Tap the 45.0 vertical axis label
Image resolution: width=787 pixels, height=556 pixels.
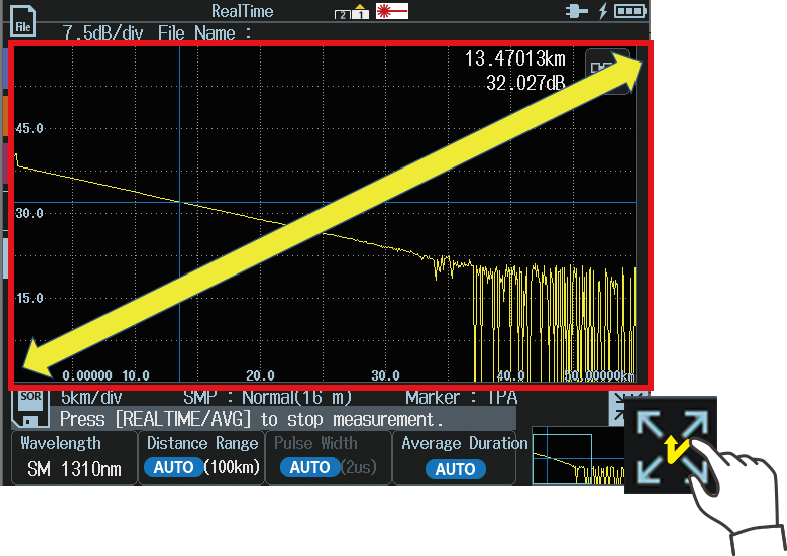[29, 128]
